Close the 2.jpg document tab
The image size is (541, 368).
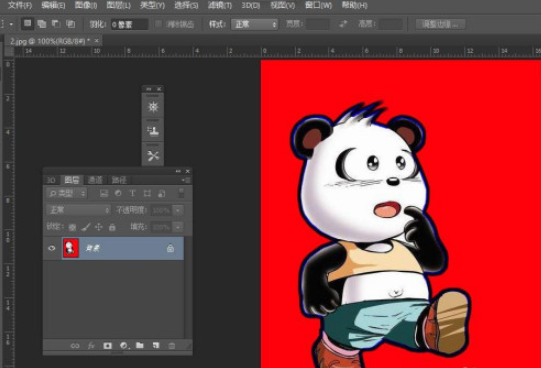pos(97,41)
